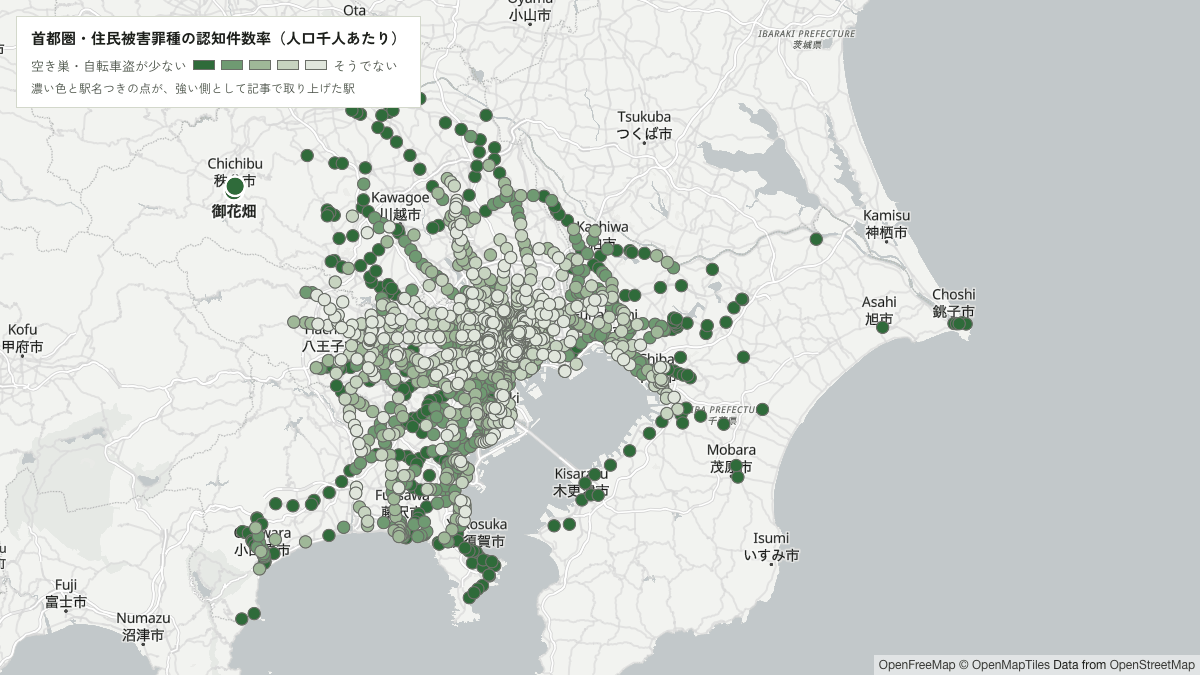This screenshot has height=675, width=1200.
Task: Open the OpenMapTiles attribution link
Action: (1008, 665)
